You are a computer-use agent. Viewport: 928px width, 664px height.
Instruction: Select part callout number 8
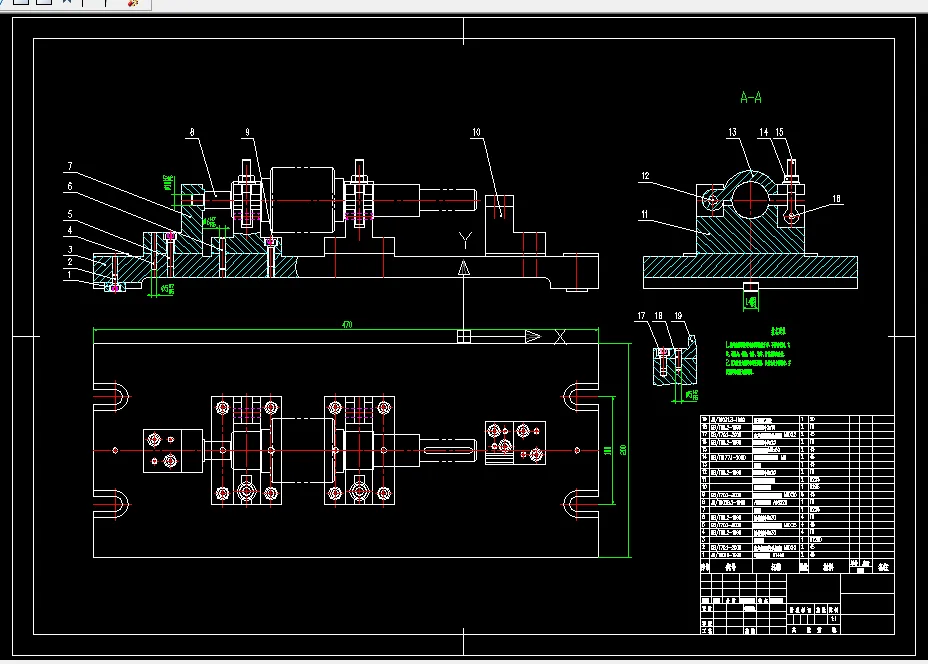point(192,133)
